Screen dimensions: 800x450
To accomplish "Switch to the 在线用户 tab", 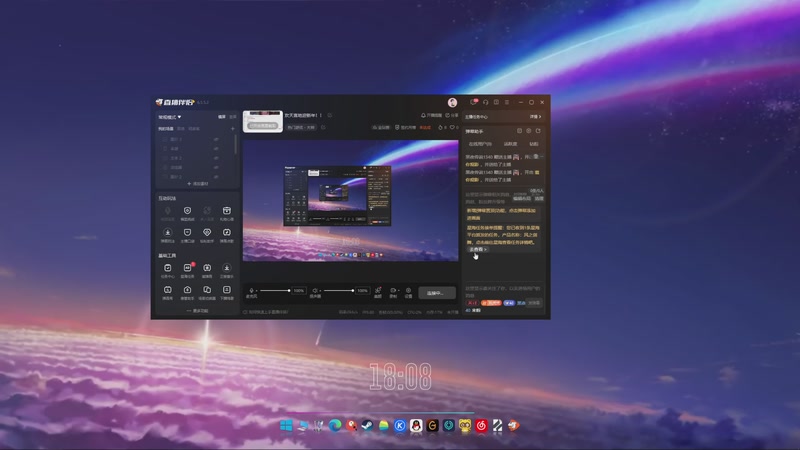I will [480, 144].
